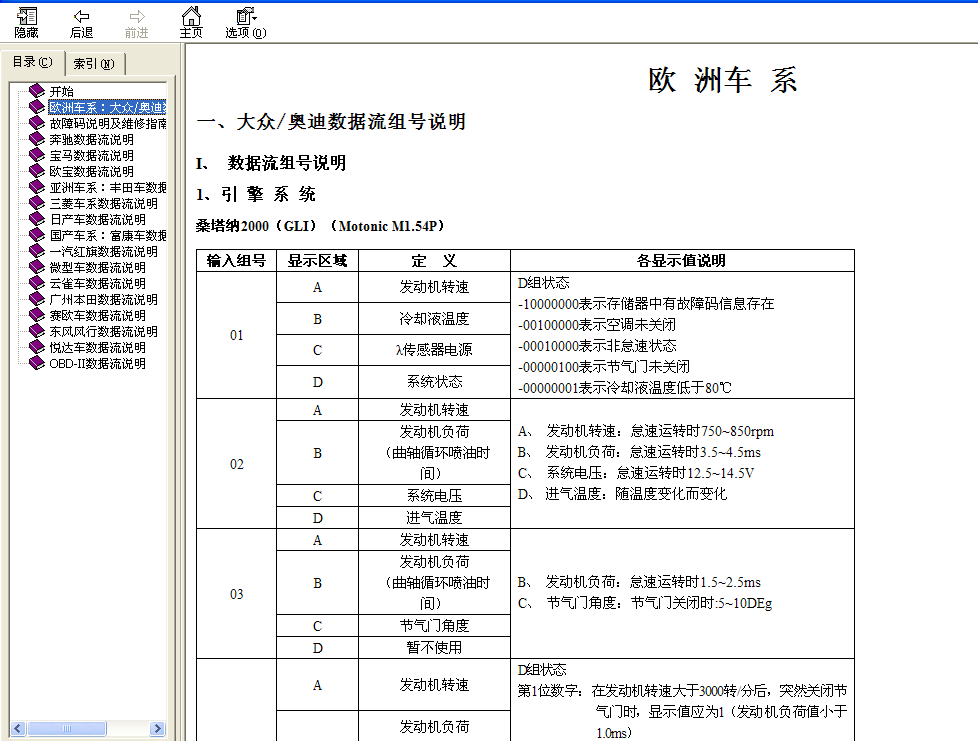Click the book icon beside 亚洲车系
Screen dimensions: 978x741
point(37,187)
